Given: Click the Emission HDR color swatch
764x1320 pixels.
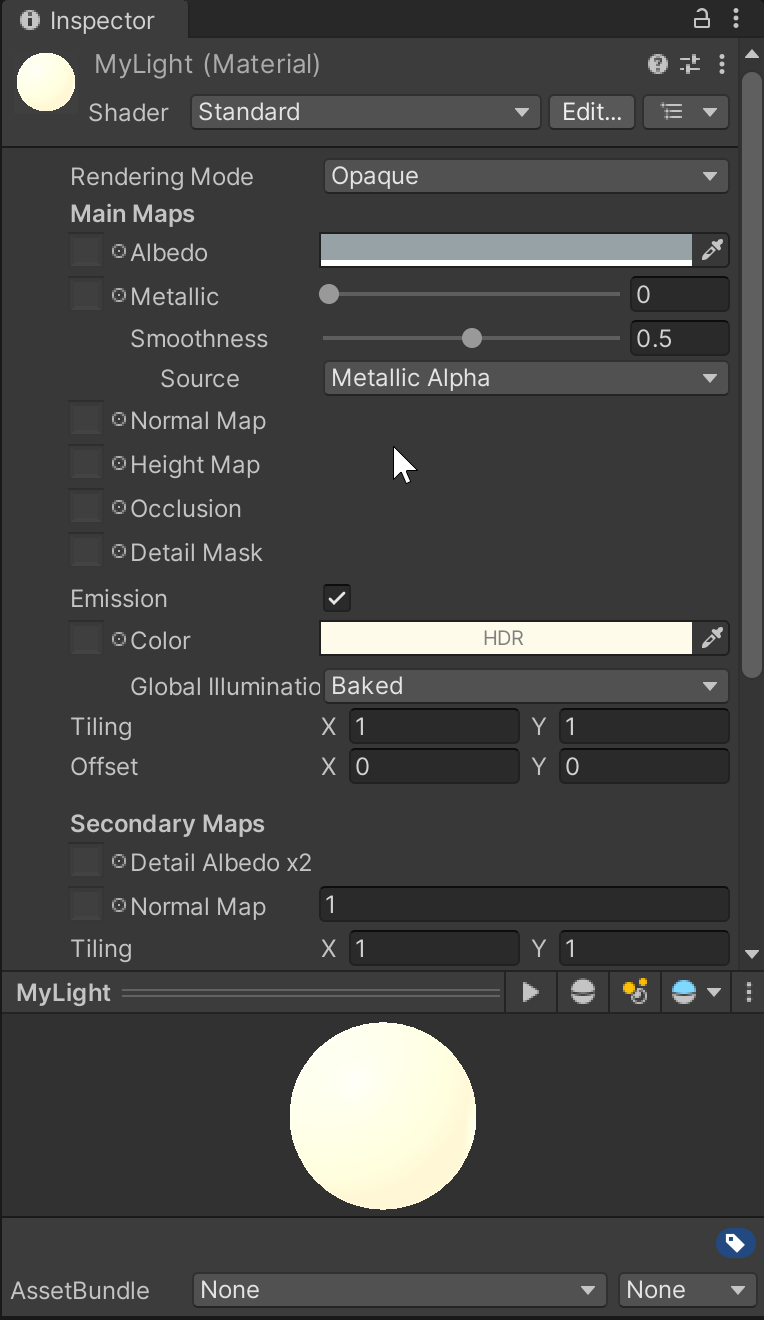Looking at the screenshot, I should click(x=506, y=638).
